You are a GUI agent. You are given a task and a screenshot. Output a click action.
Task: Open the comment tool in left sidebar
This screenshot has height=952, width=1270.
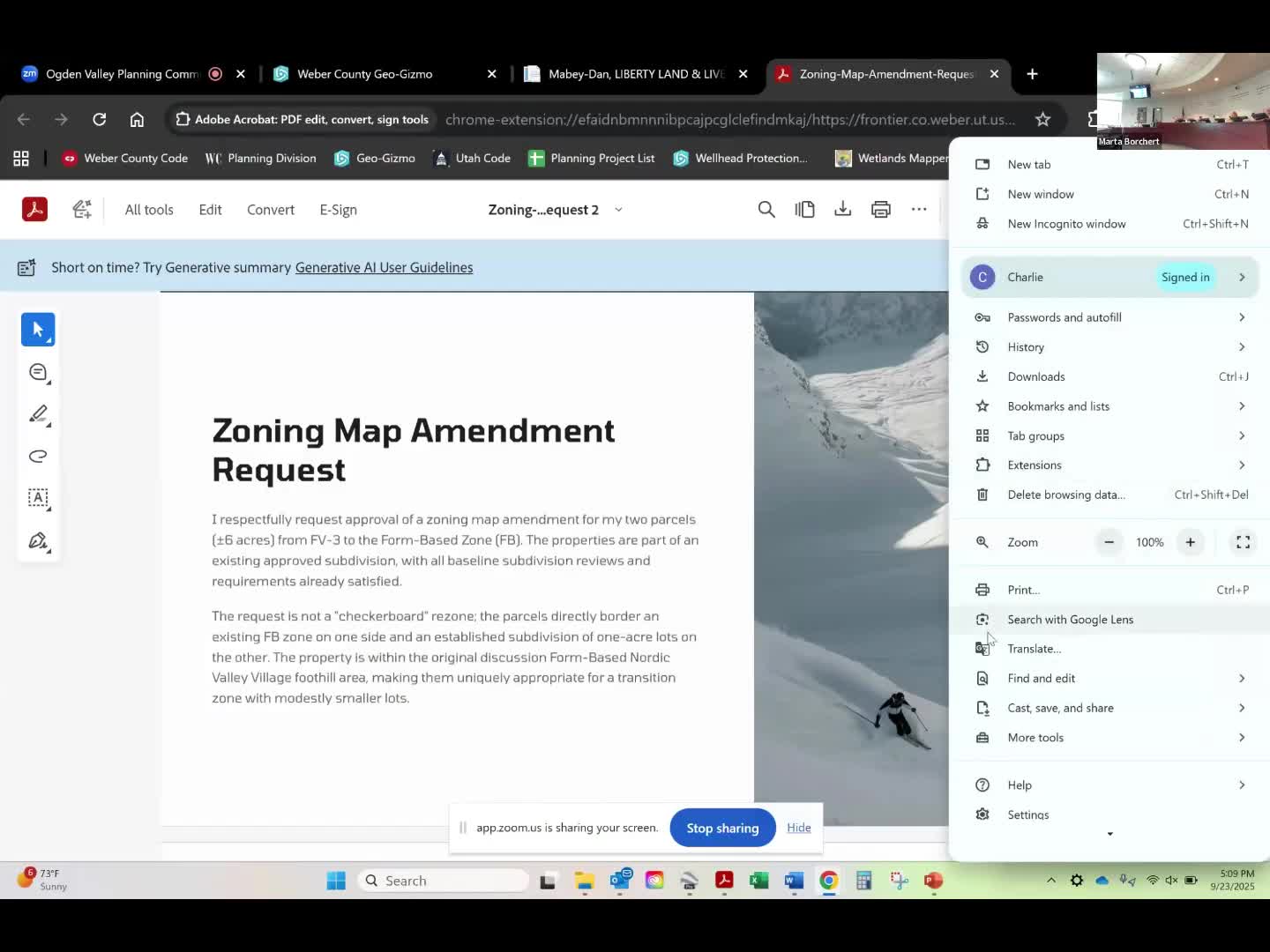tap(38, 373)
